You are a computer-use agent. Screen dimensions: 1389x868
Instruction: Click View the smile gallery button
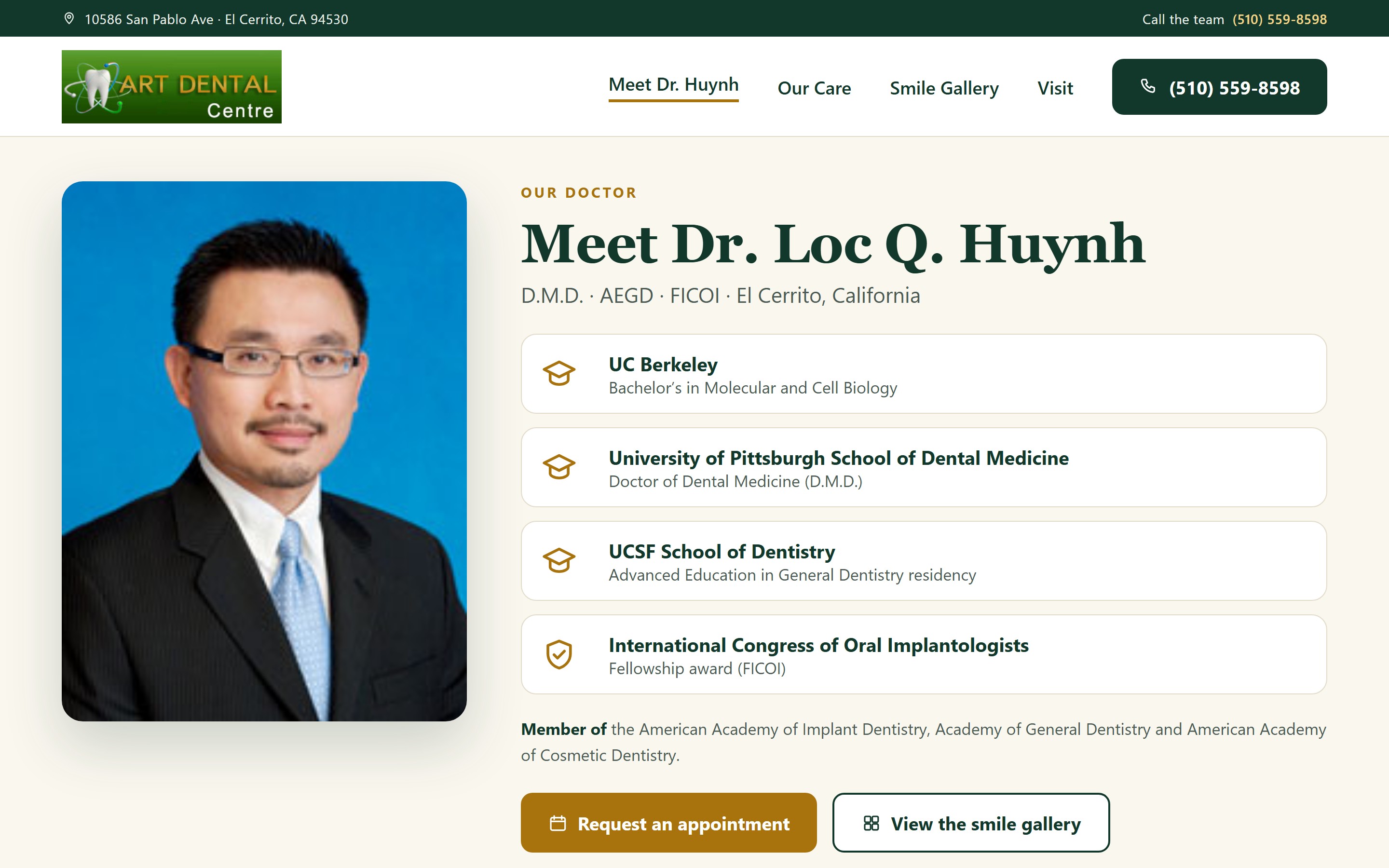[970, 823]
